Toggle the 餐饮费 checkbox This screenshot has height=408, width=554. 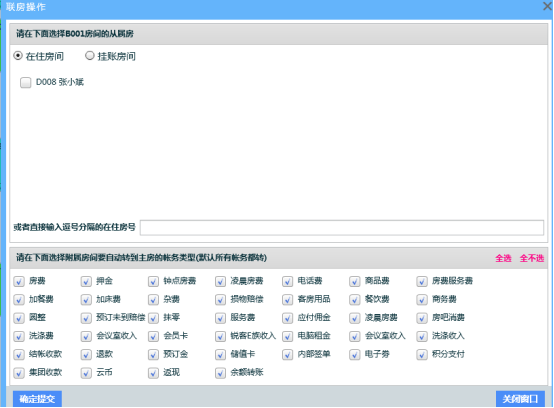(x=354, y=300)
